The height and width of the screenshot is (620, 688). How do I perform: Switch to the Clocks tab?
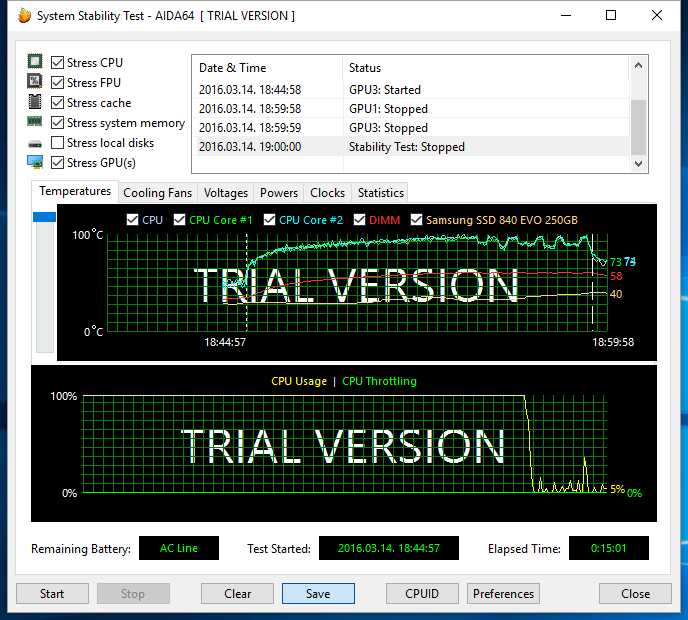tap(327, 193)
